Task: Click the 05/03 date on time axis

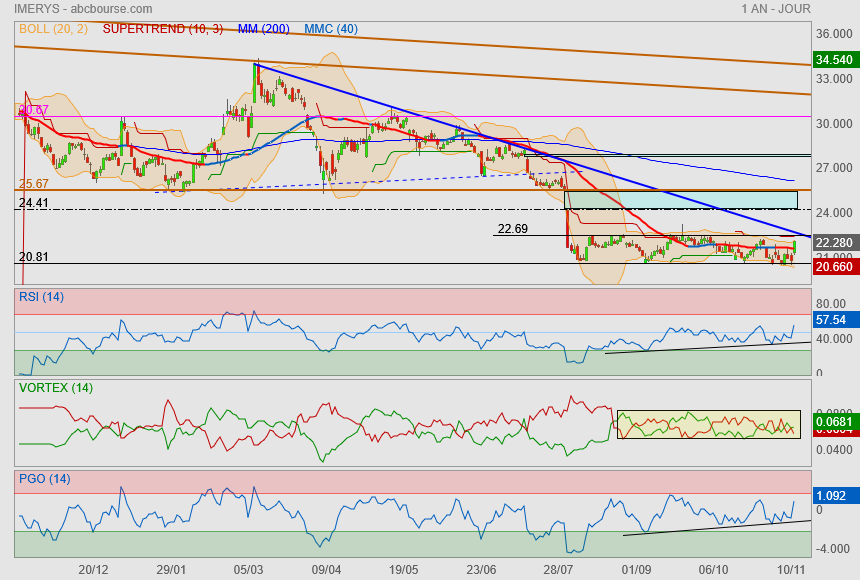Action: click(x=248, y=569)
